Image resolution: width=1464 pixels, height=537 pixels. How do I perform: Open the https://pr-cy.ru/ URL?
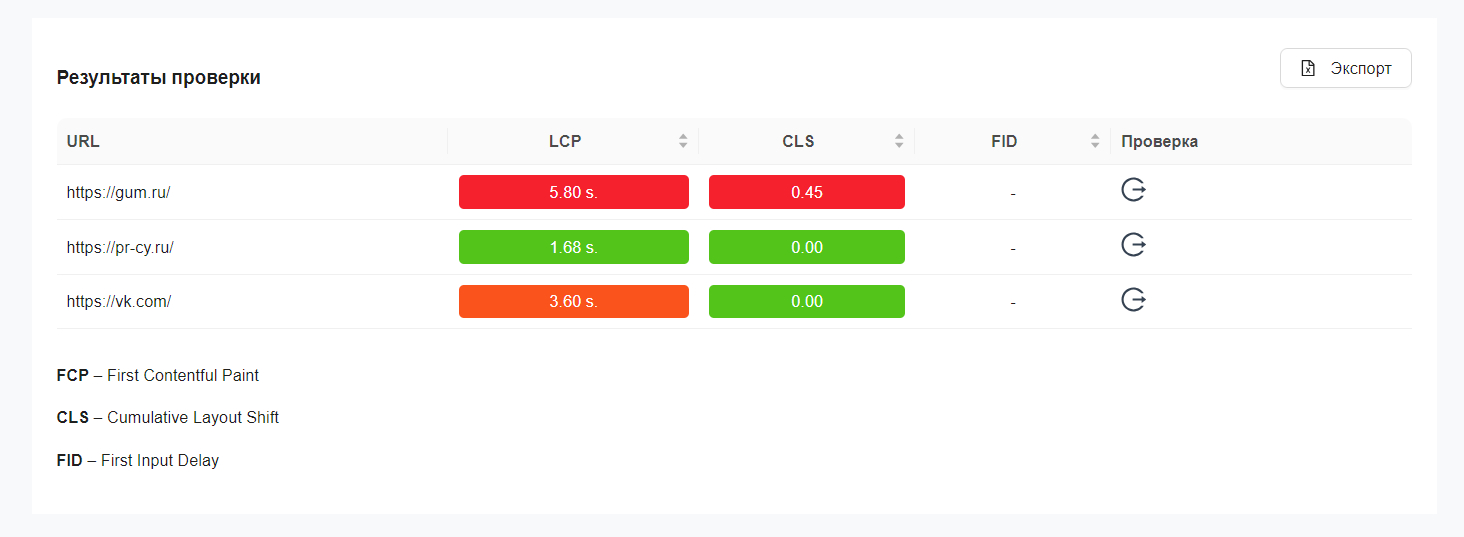pyautogui.click(x=120, y=247)
